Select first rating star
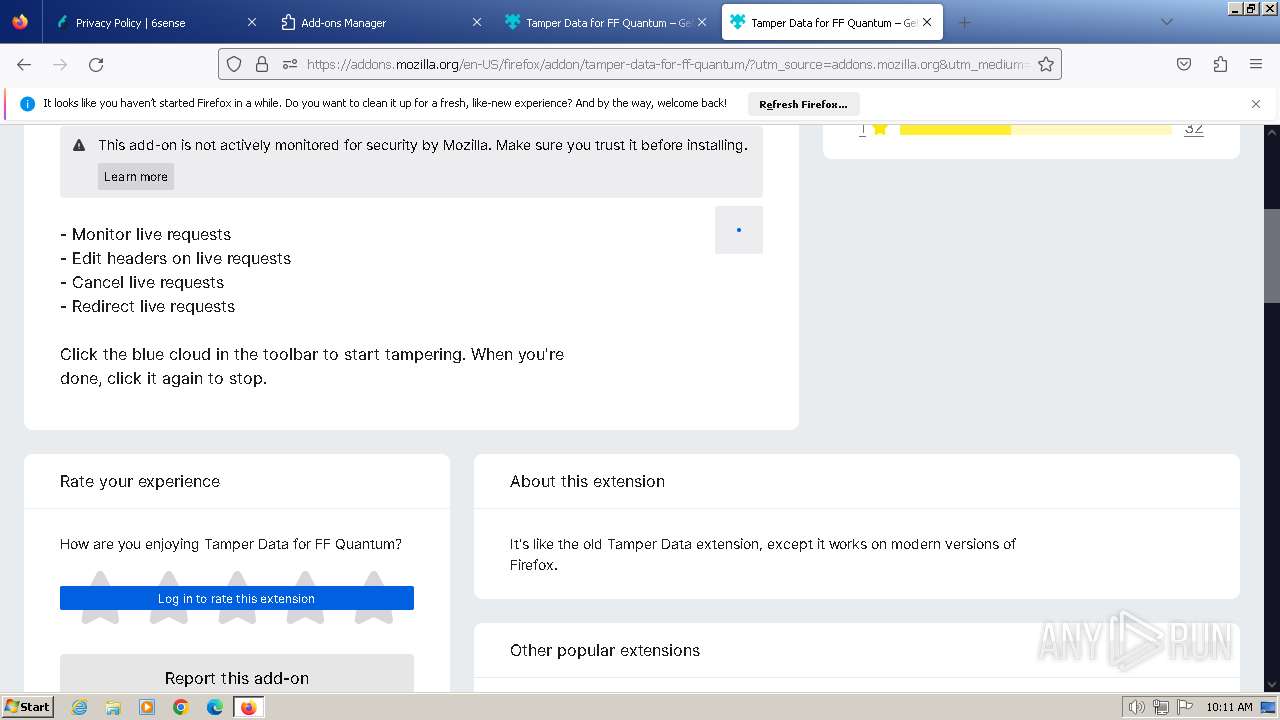The width and height of the screenshot is (1280, 720). click(100, 597)
